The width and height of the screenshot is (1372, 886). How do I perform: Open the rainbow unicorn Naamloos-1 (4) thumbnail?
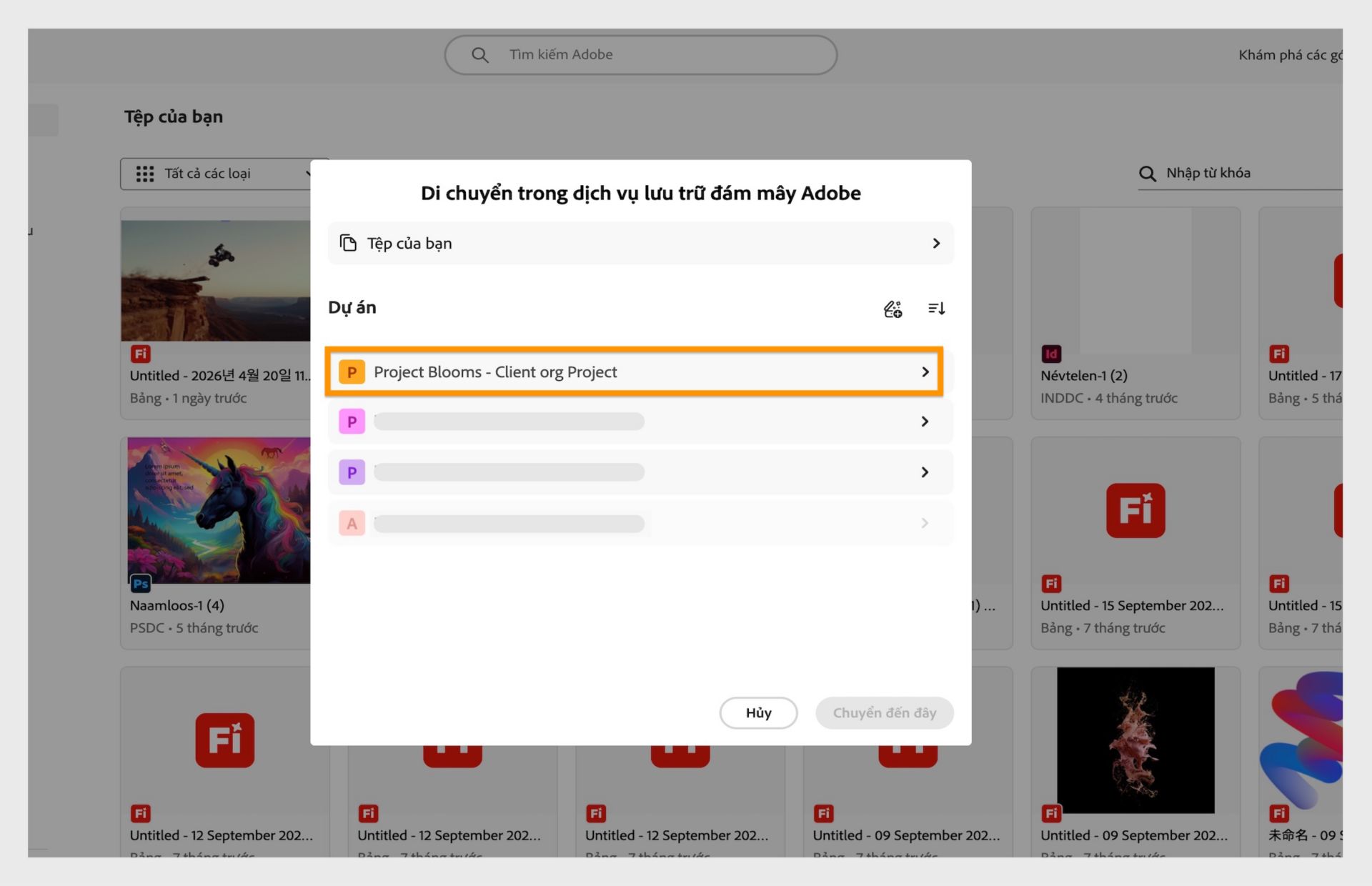pyautogui.click(x=219, y=510)
